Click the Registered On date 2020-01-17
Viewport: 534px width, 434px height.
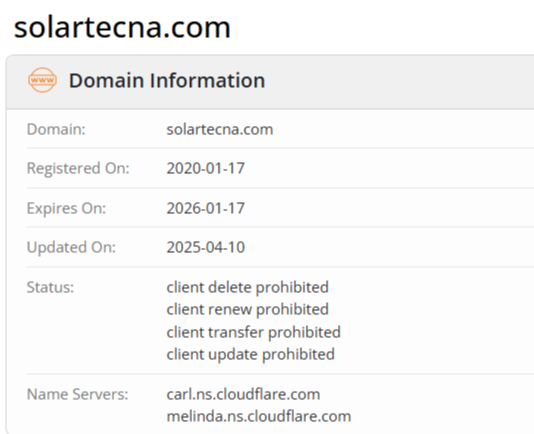206,168
